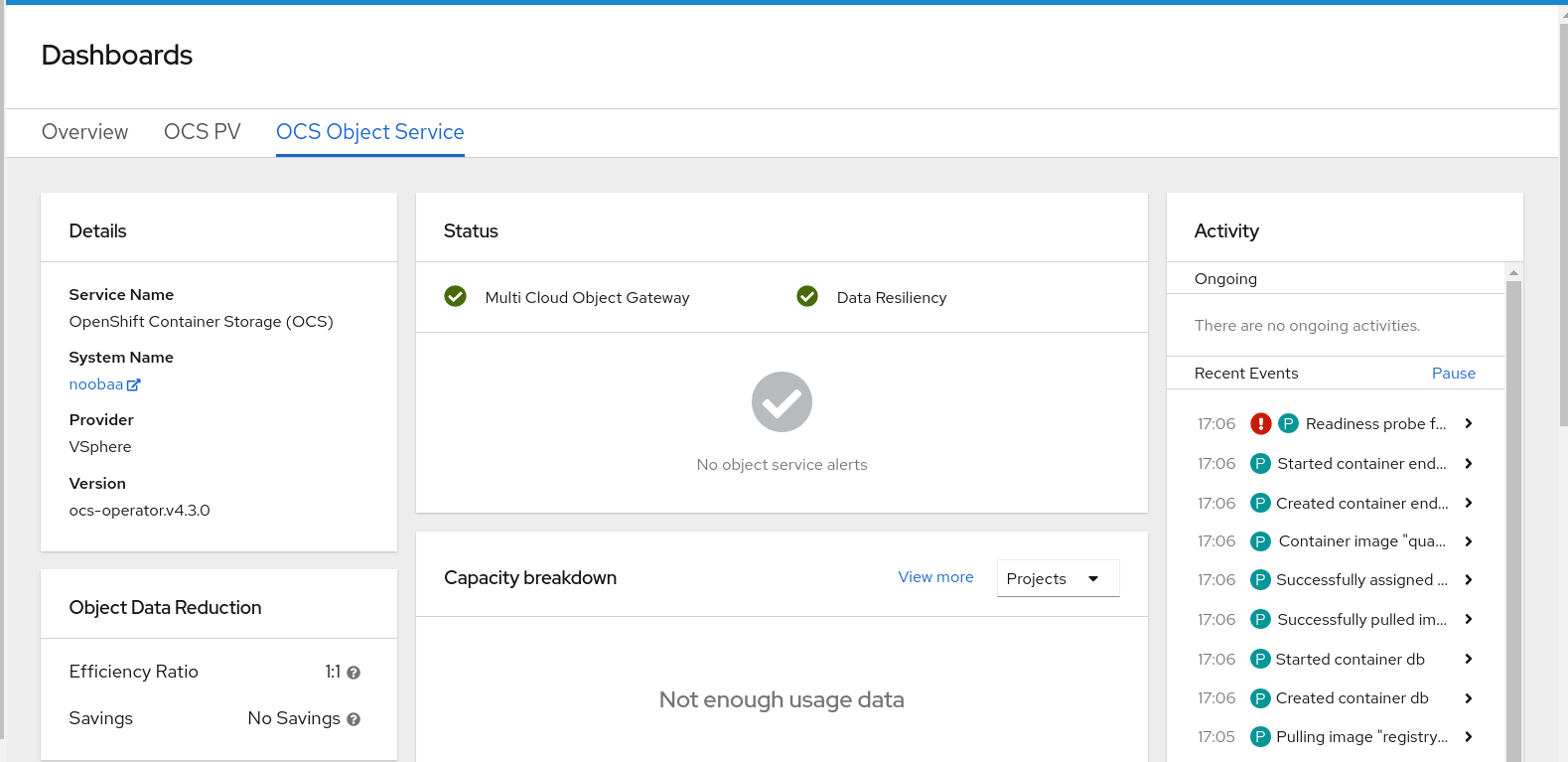Click the Dashboards page heading
The height and width of the screenshot is (762, 1568).
pos(117,56)
